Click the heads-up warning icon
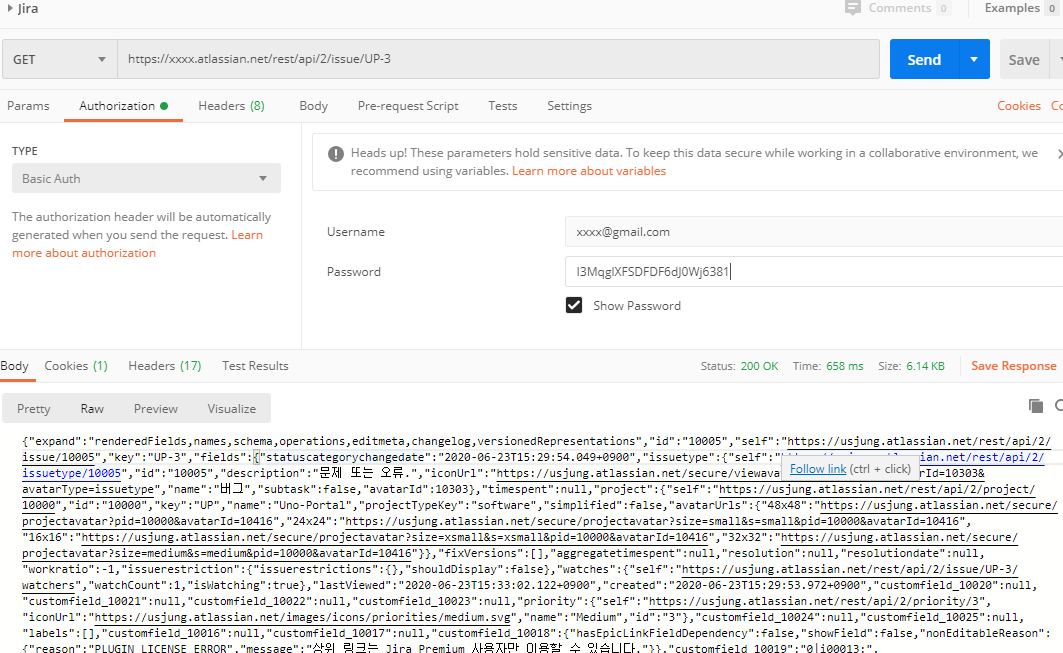This screenshot has width=1063, height=653. click(x=336, y=154)
